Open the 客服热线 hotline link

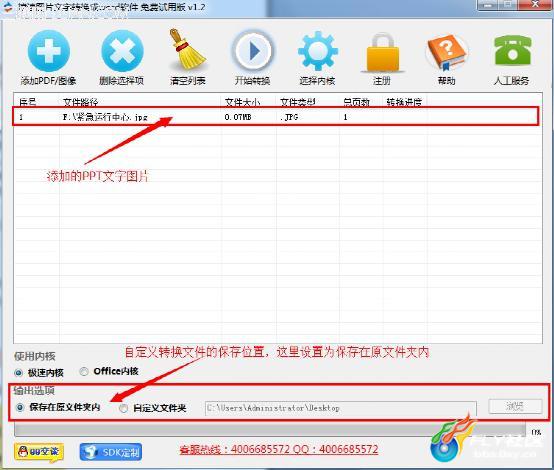pyautogui.click(x=279, y=450)
